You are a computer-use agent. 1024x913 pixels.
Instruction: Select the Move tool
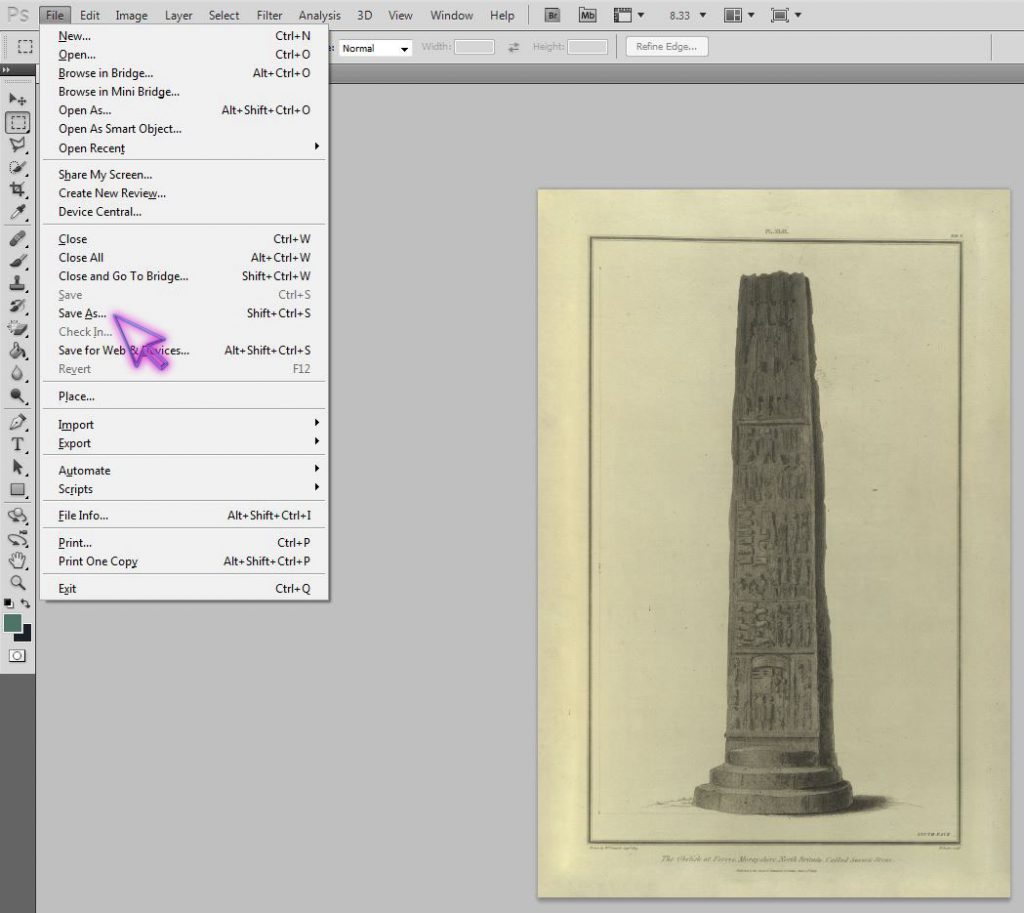pyautogui.click(x=18, y=100)
